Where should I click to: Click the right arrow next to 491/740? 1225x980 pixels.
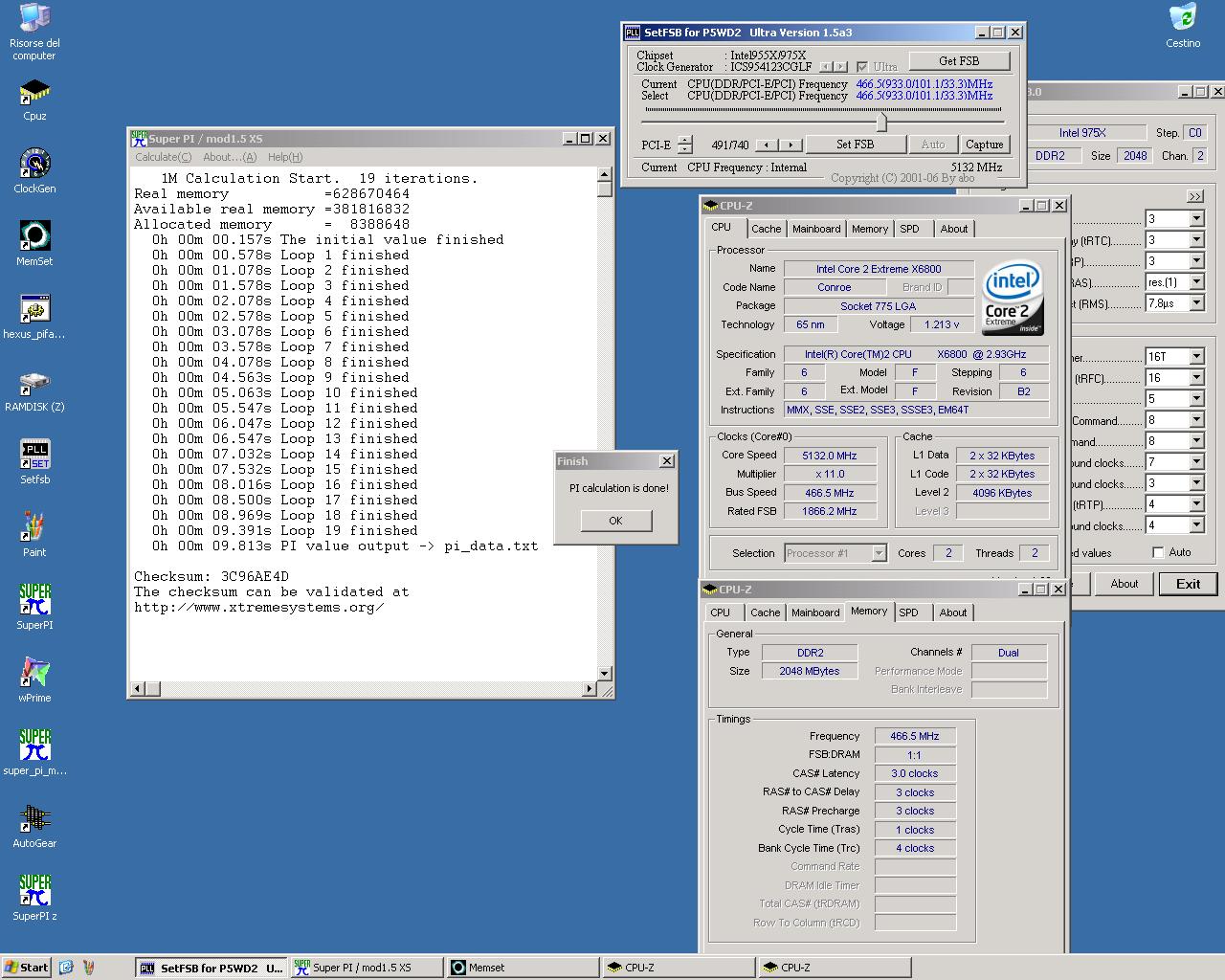coord(791,145)
